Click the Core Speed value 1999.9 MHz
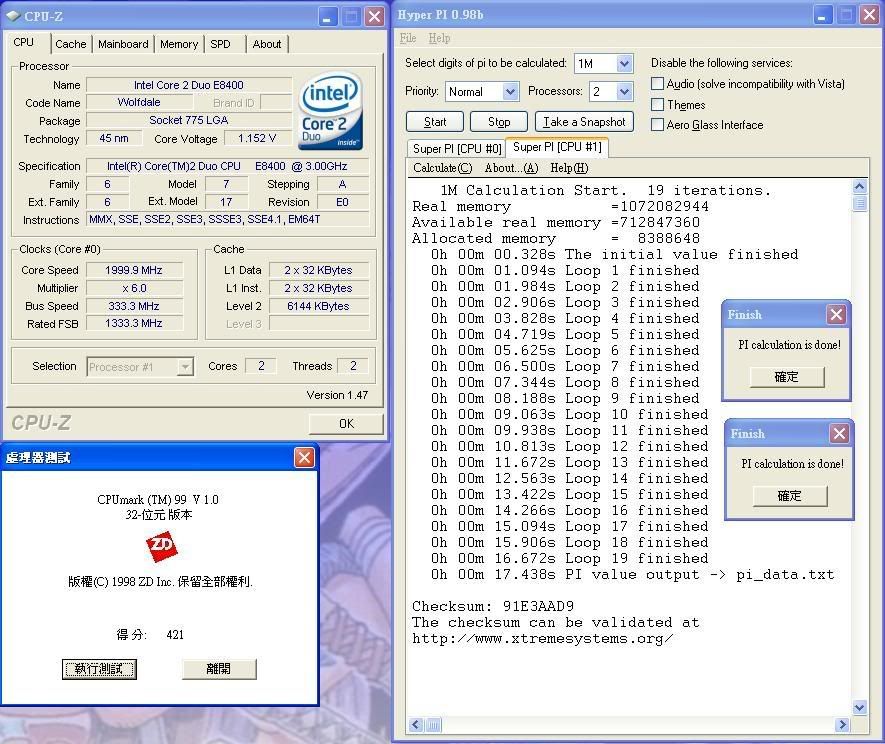The height and width of the screenshot is (744, 885). 134,270
